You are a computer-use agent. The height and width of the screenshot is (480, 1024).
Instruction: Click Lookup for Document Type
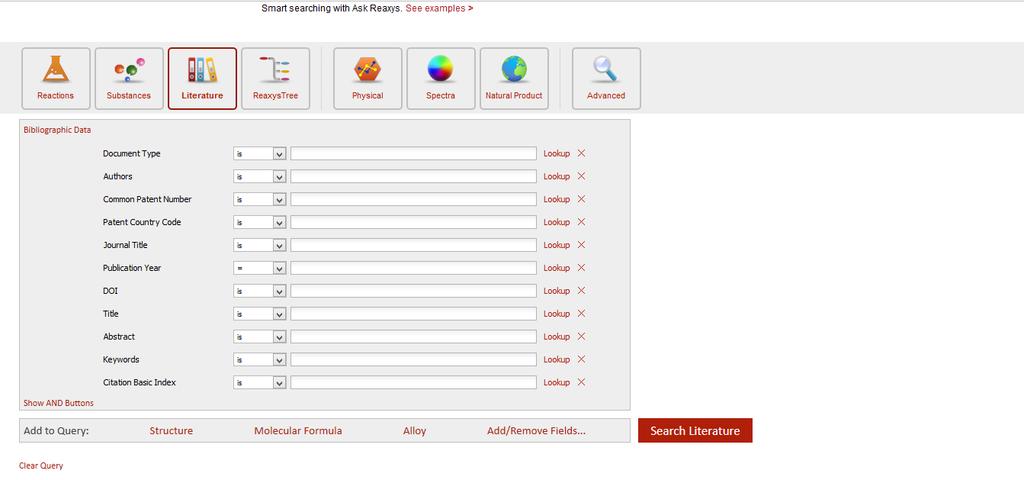point(556,153)
